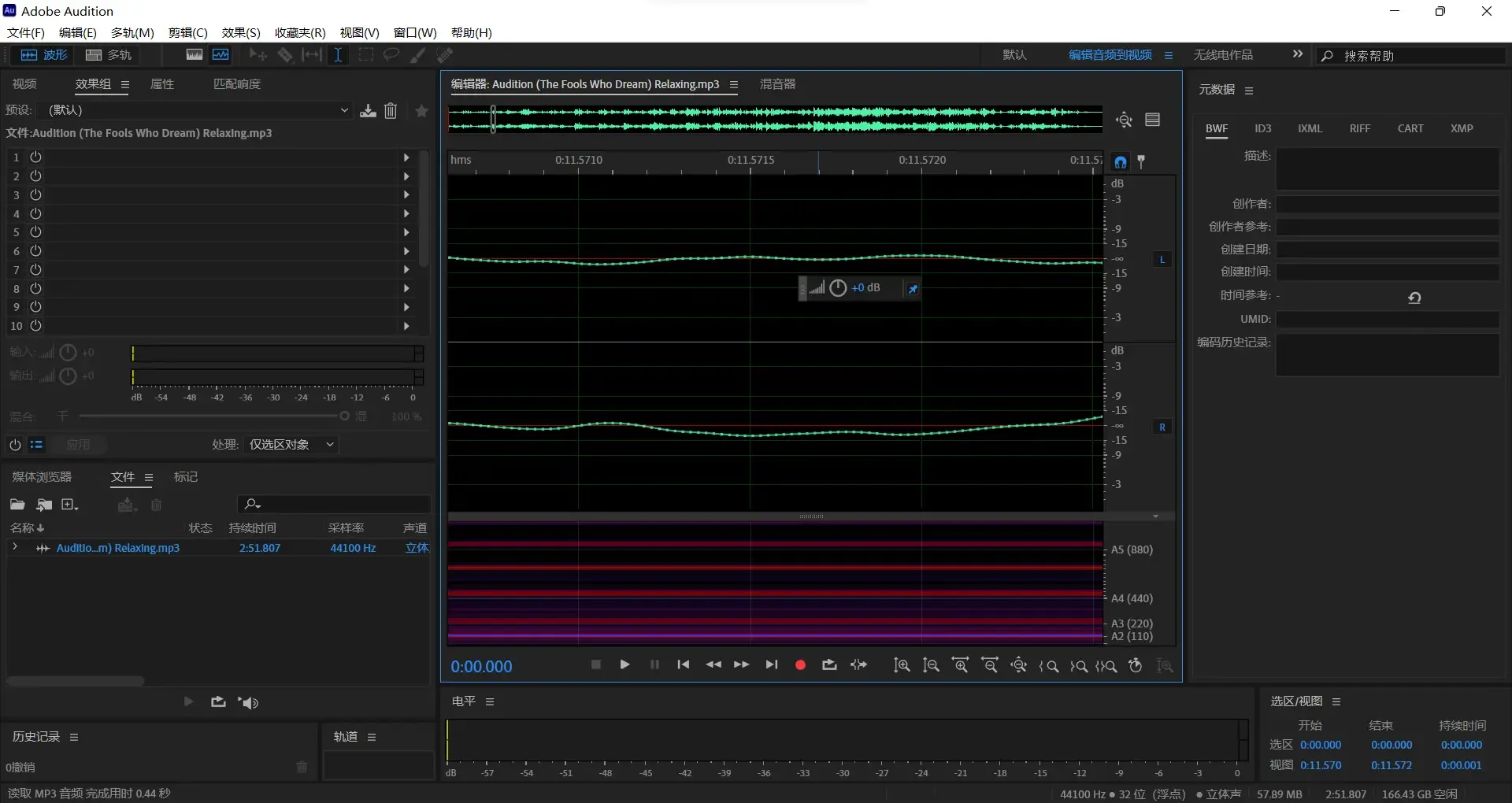
Task: Pin the +0 dB volume HUD
Action: [913, 289]
